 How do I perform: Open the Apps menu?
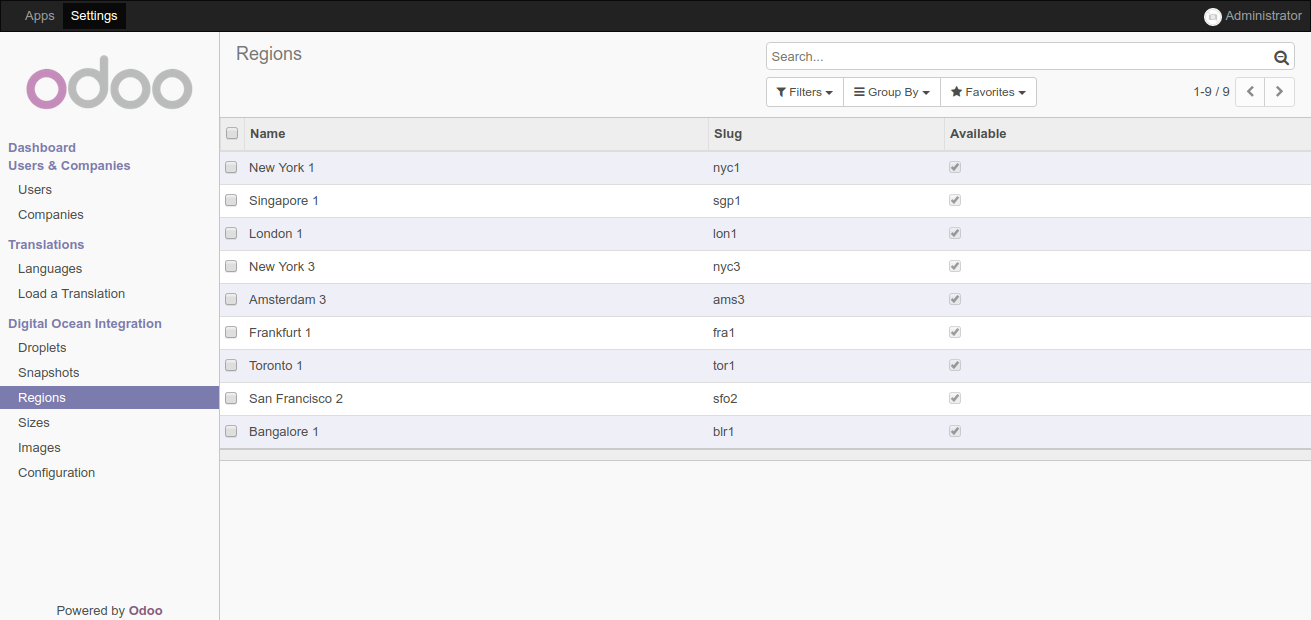click(40, 16)
